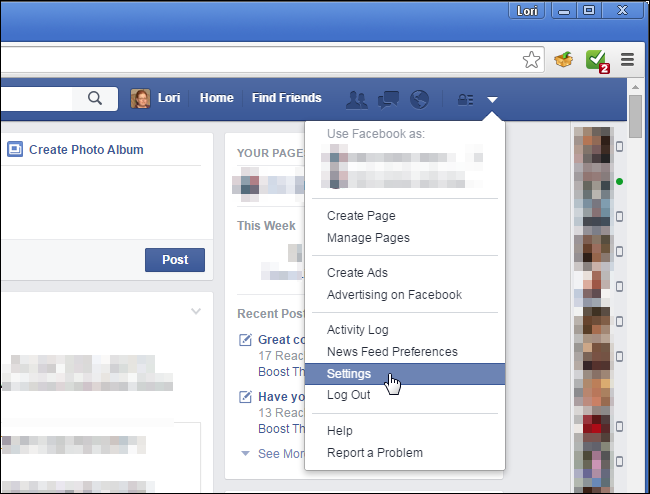Click the Lori user button in title bar

(x=526, y=10)
